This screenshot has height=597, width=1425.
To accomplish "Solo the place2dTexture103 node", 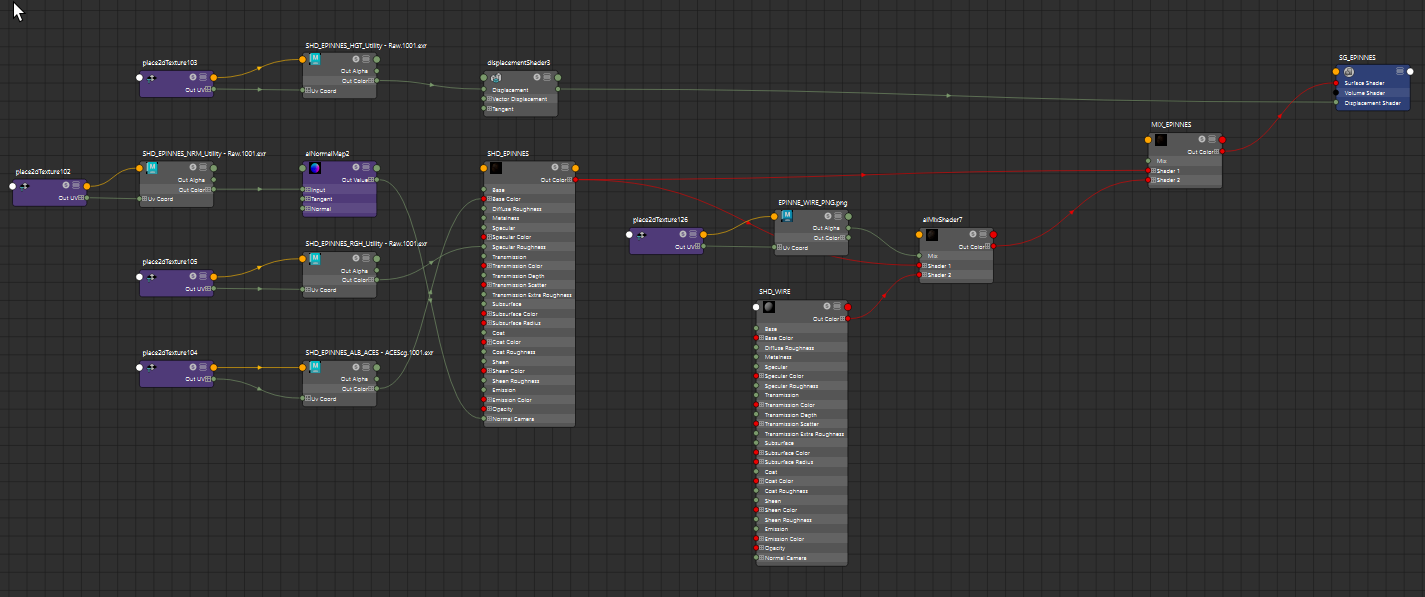I will pos(192,77).
